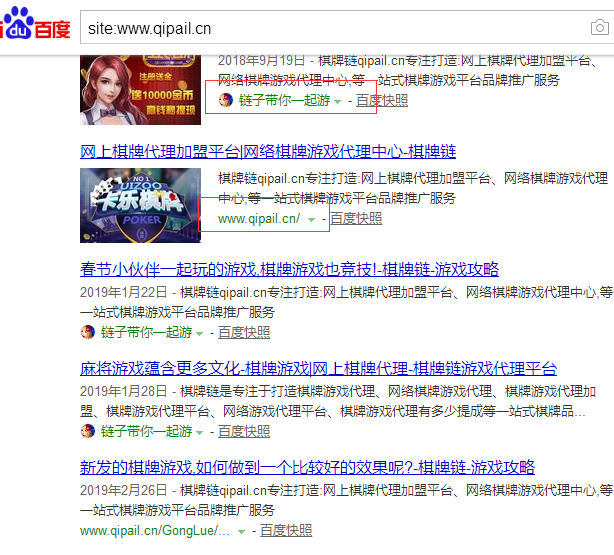Open result 新发的棋牌游戏,如何做到一个比较好的效果呢
614x555 pixels.
click(307, 467)
